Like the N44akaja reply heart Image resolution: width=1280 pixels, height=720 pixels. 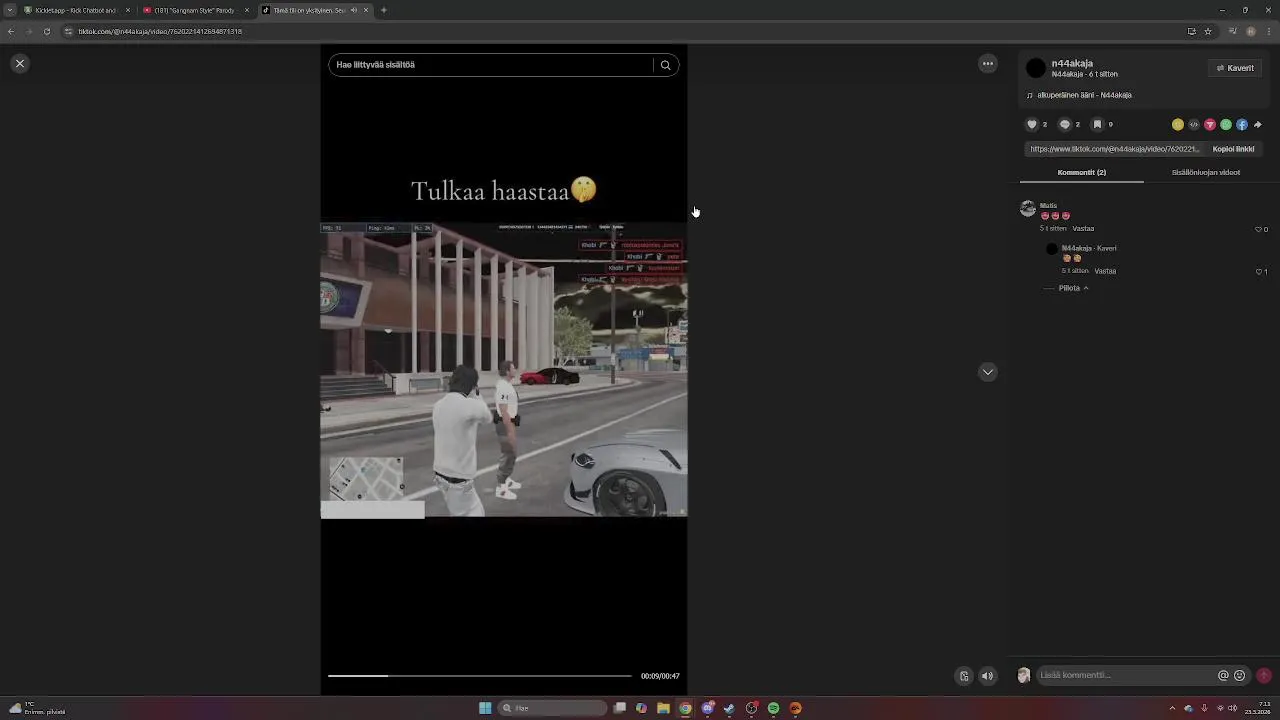[x=1259, y=271]
